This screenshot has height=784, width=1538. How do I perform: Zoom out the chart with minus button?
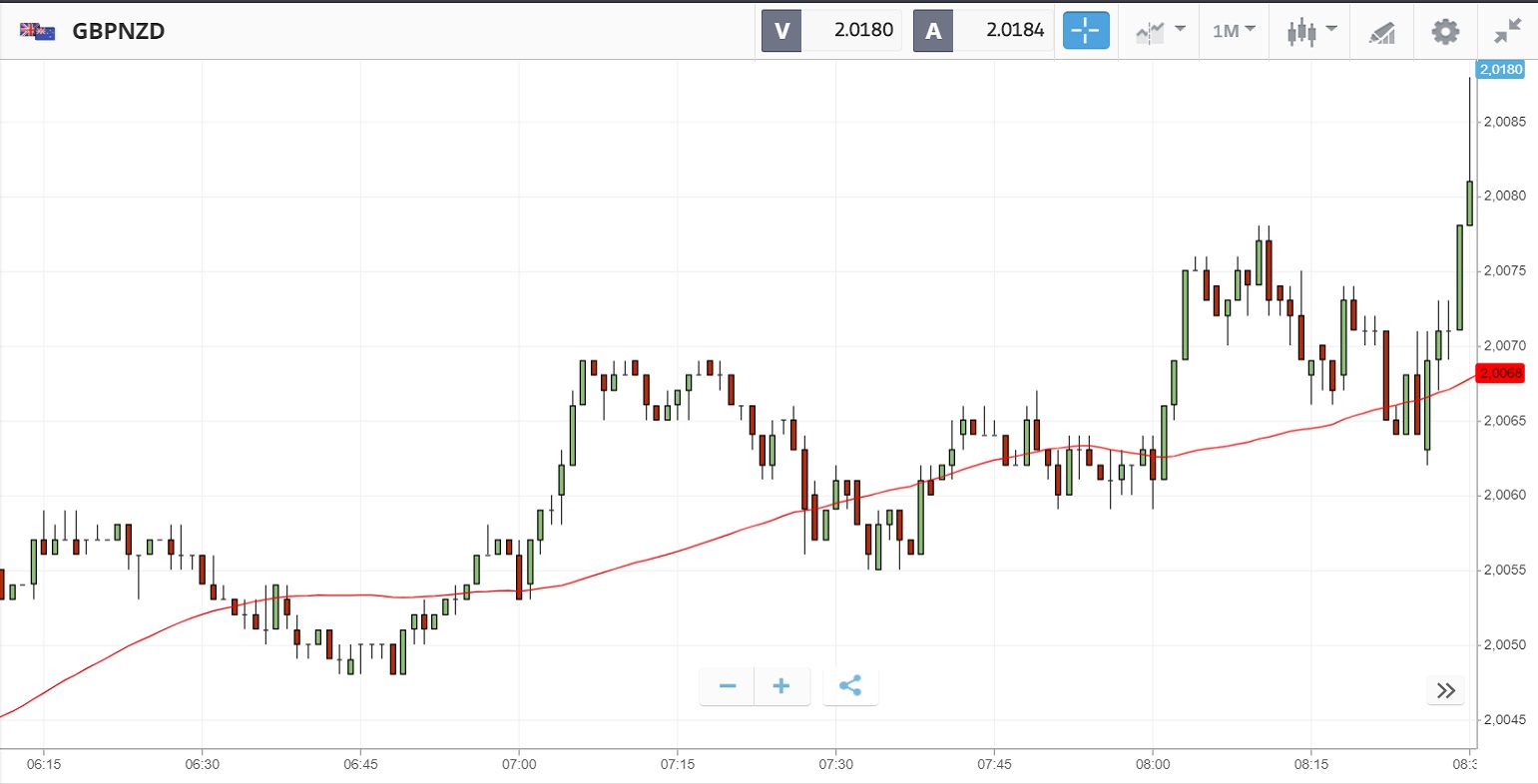[728, 686]
